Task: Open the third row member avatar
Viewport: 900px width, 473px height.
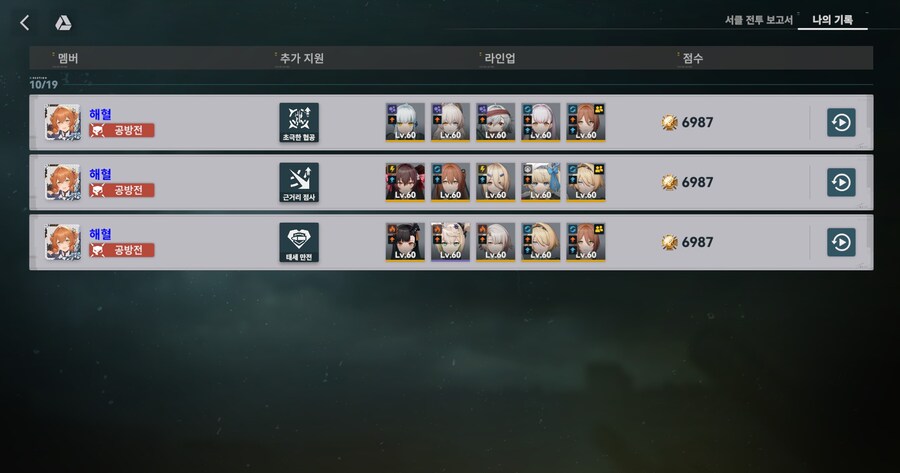Action: click(x=63, y=242)
